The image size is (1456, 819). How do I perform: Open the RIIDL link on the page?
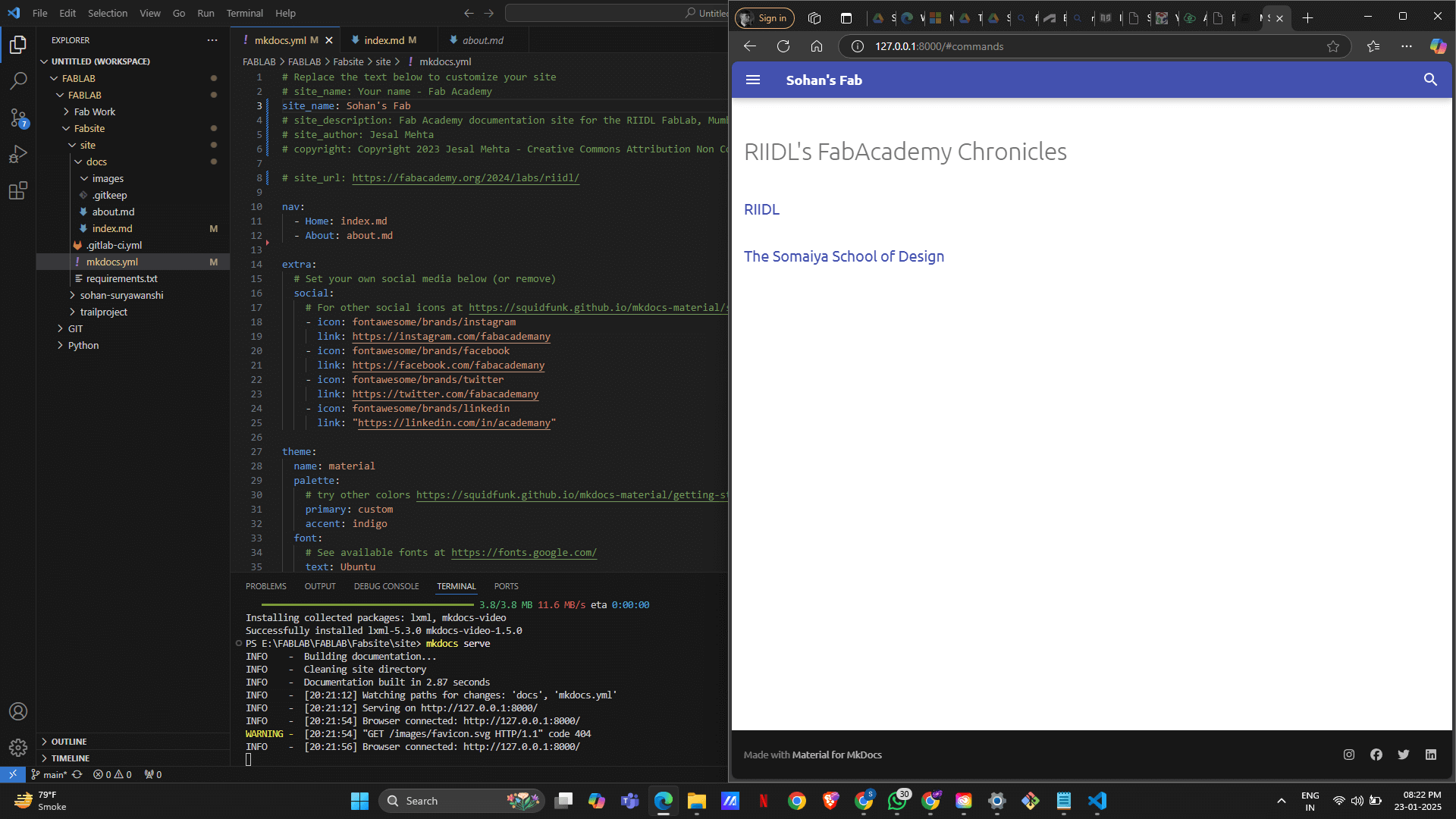click(761, 210)
